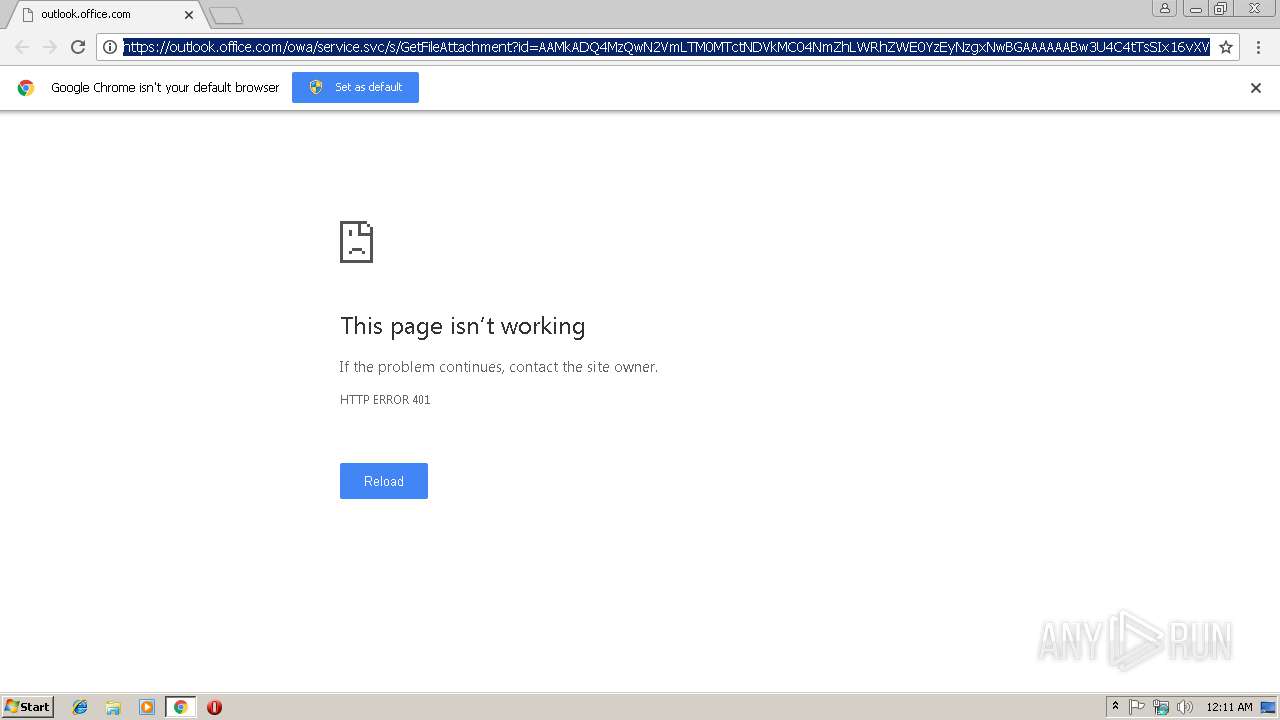Close the outlook.office.com tab

188,15
